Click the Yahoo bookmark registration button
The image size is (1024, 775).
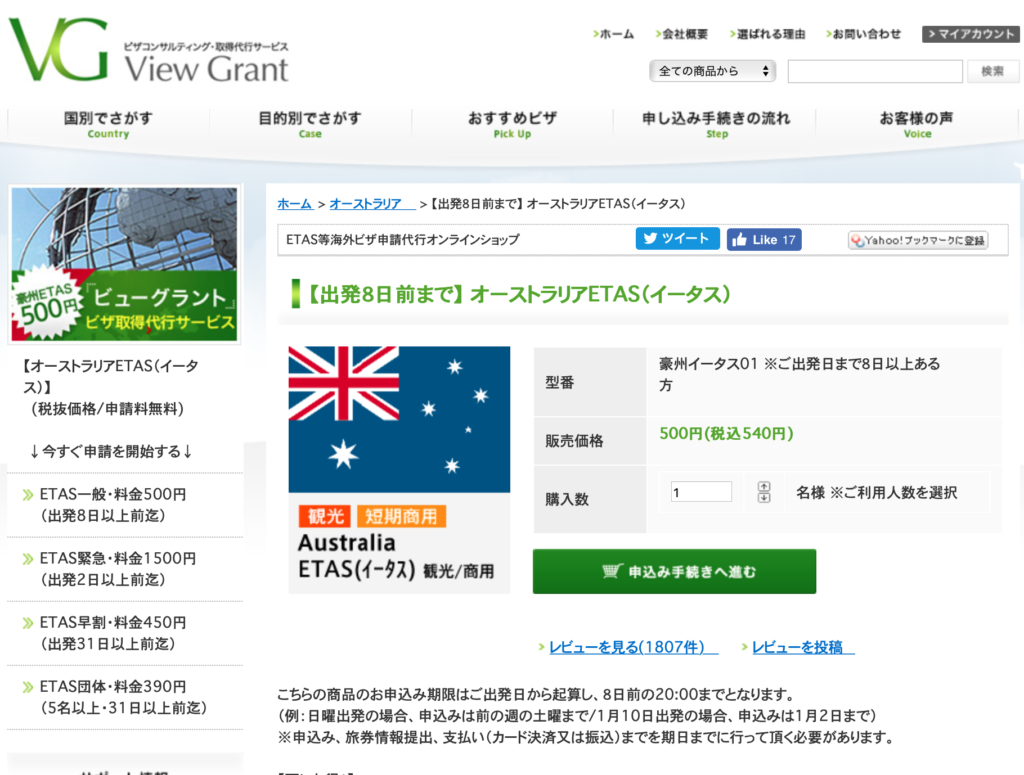pos(917,240)
